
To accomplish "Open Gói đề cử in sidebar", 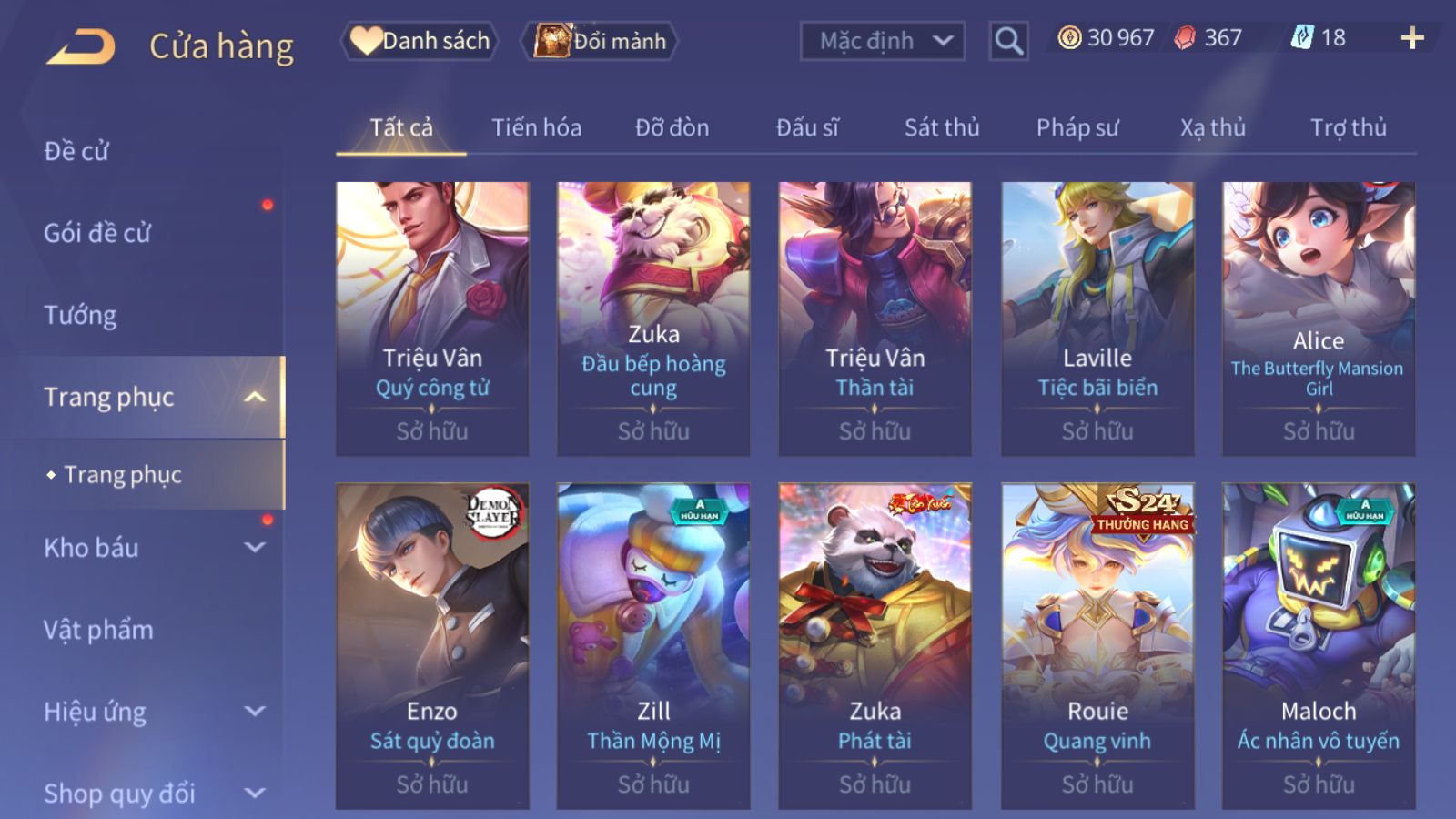I will point(97,233).
